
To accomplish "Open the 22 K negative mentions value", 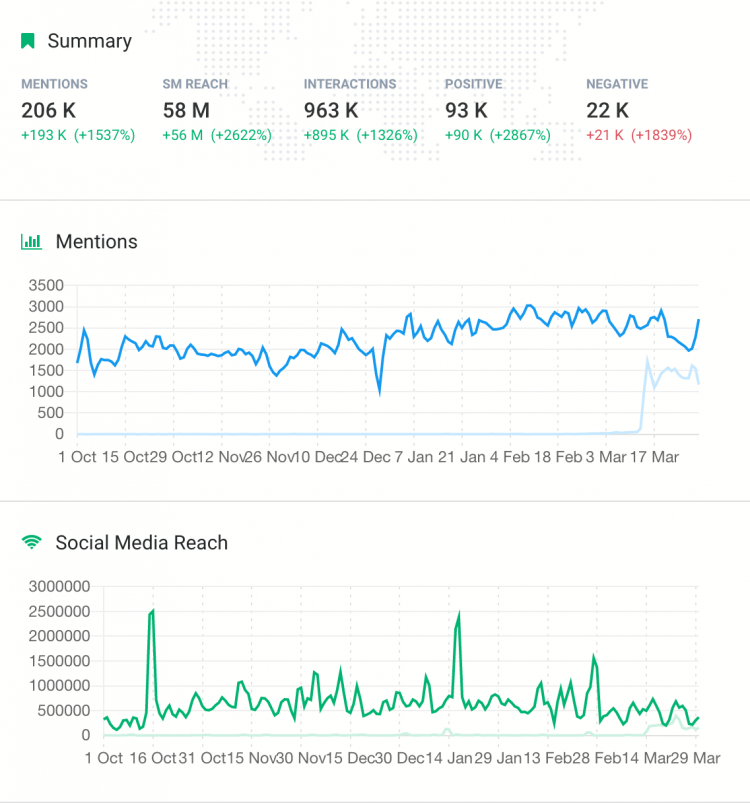I will (x=607, y=110).
